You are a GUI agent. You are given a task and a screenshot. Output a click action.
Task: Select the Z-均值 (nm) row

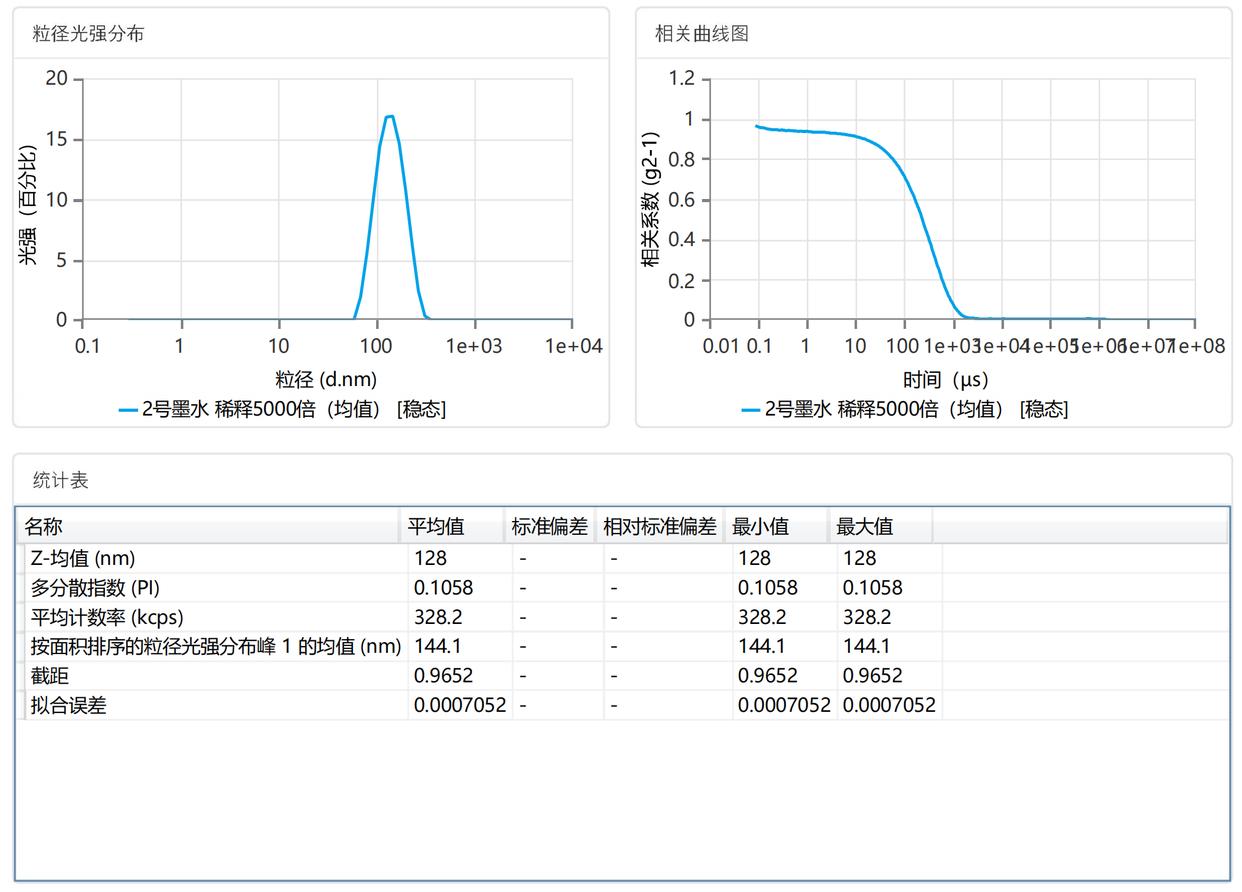(83, 558)
